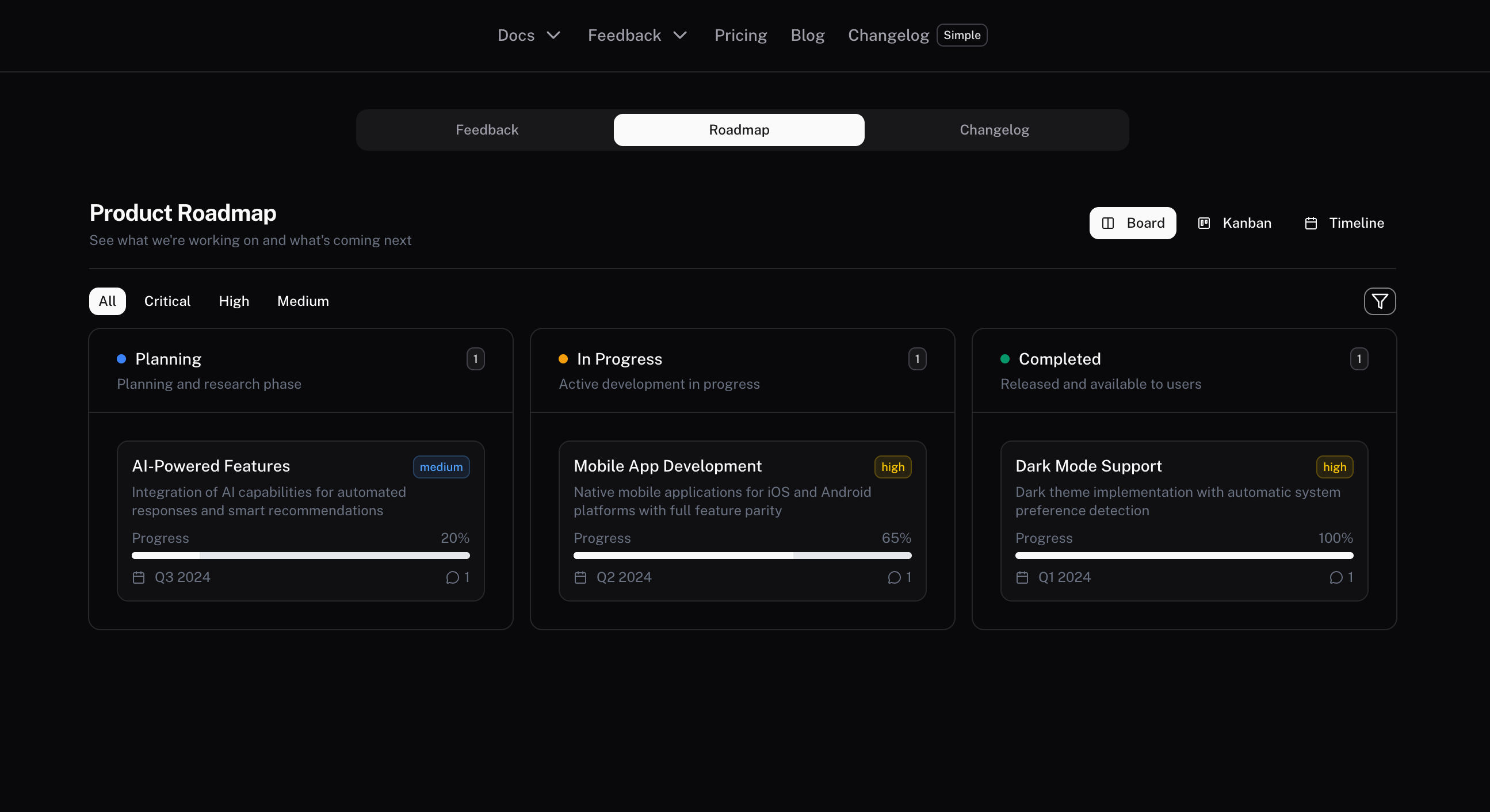
Task: Open comments on Mobile App Development card
Action: click(895, 577)
